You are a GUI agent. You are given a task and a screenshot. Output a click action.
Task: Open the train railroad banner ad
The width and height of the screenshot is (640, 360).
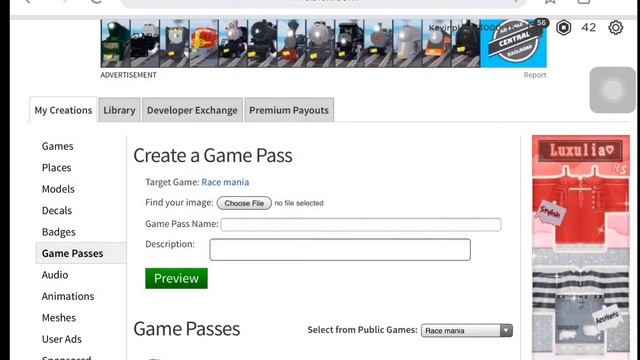[x=323, y=43]
